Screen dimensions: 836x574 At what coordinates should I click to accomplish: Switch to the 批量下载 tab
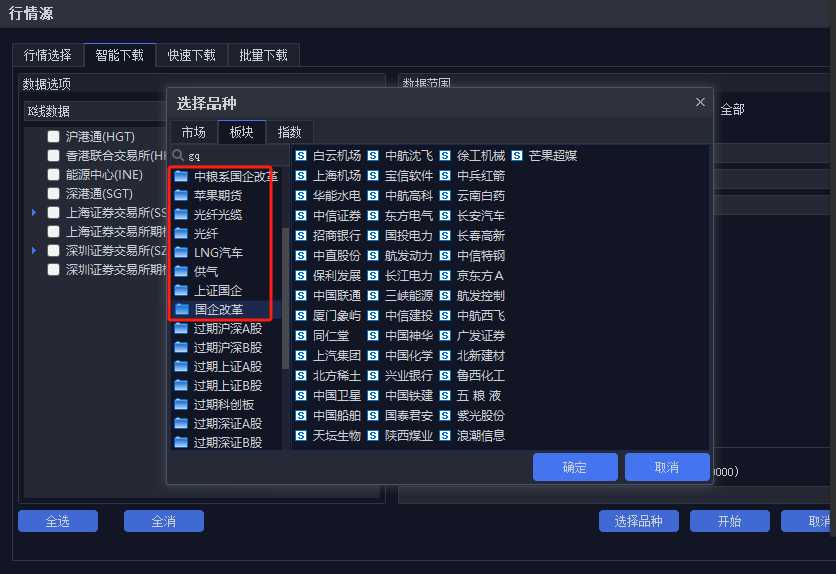263,55
